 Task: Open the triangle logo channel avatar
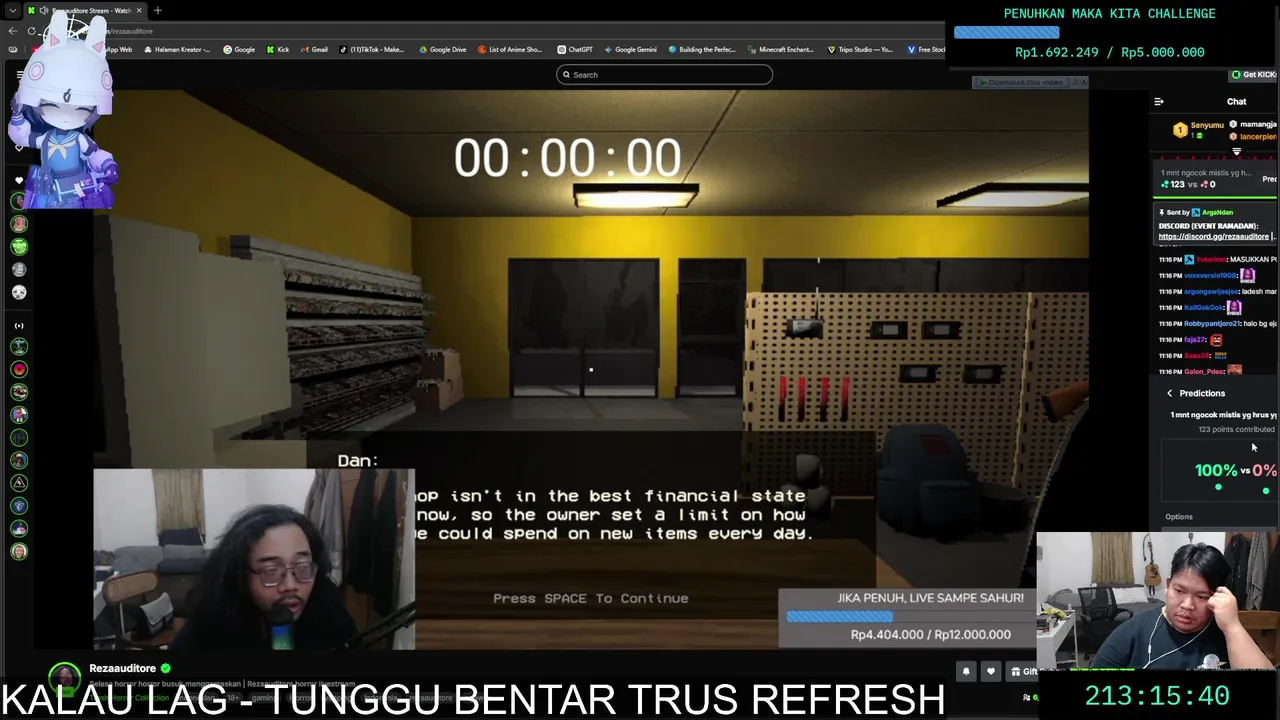[x=19, y=483]
